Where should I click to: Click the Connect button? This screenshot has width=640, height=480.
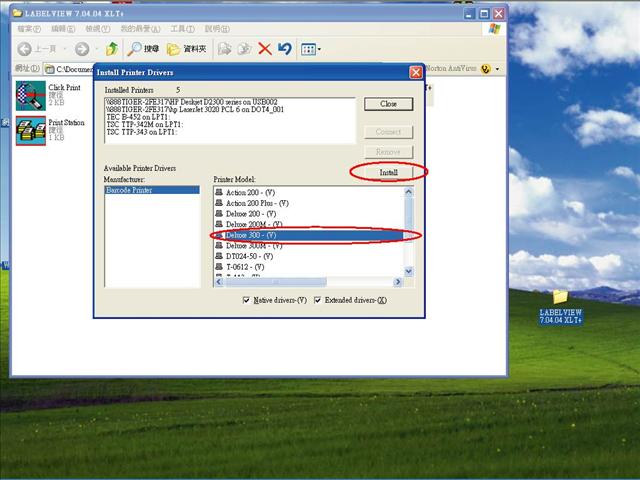389,132
